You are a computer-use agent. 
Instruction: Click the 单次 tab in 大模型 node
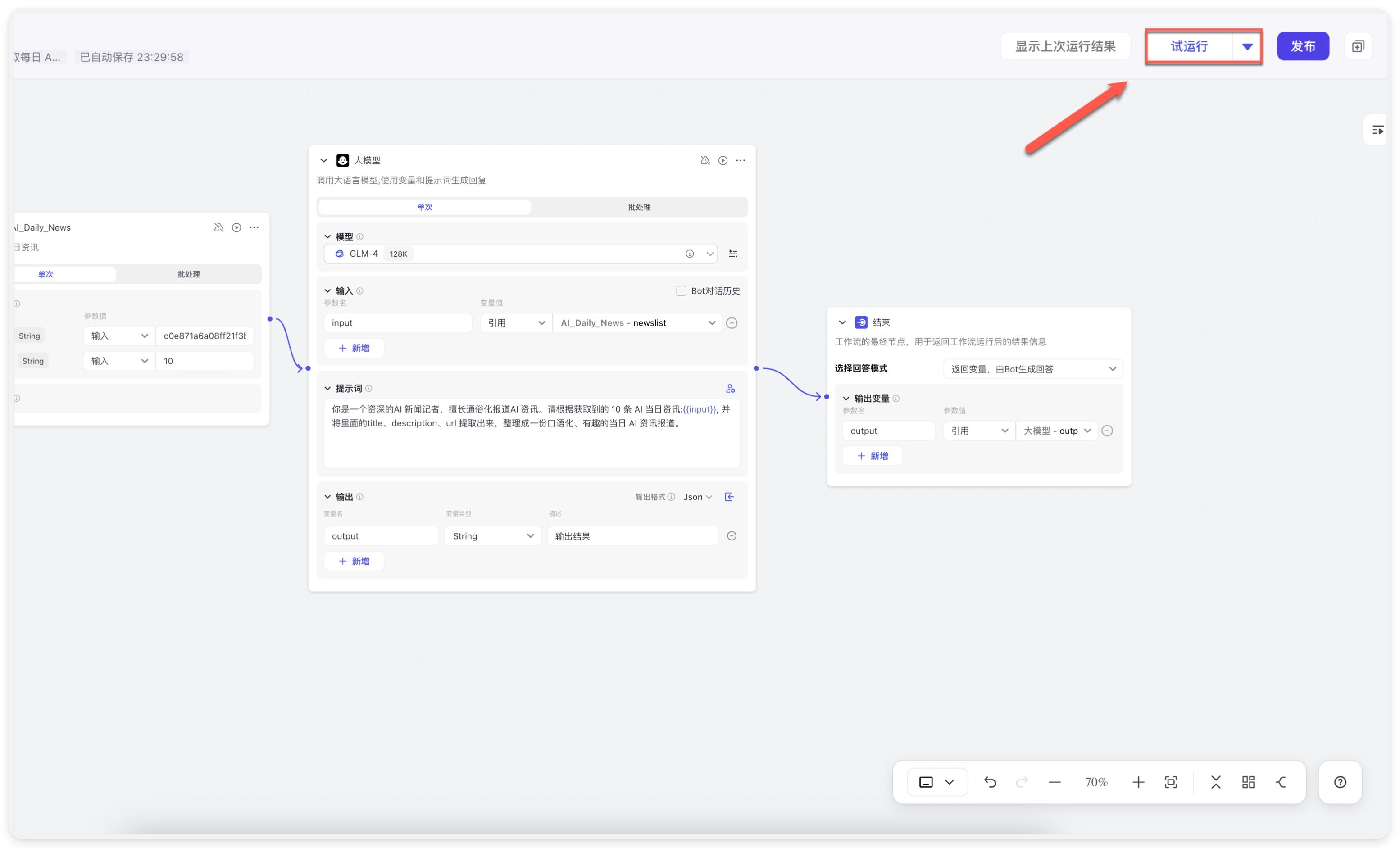point(425,207)
